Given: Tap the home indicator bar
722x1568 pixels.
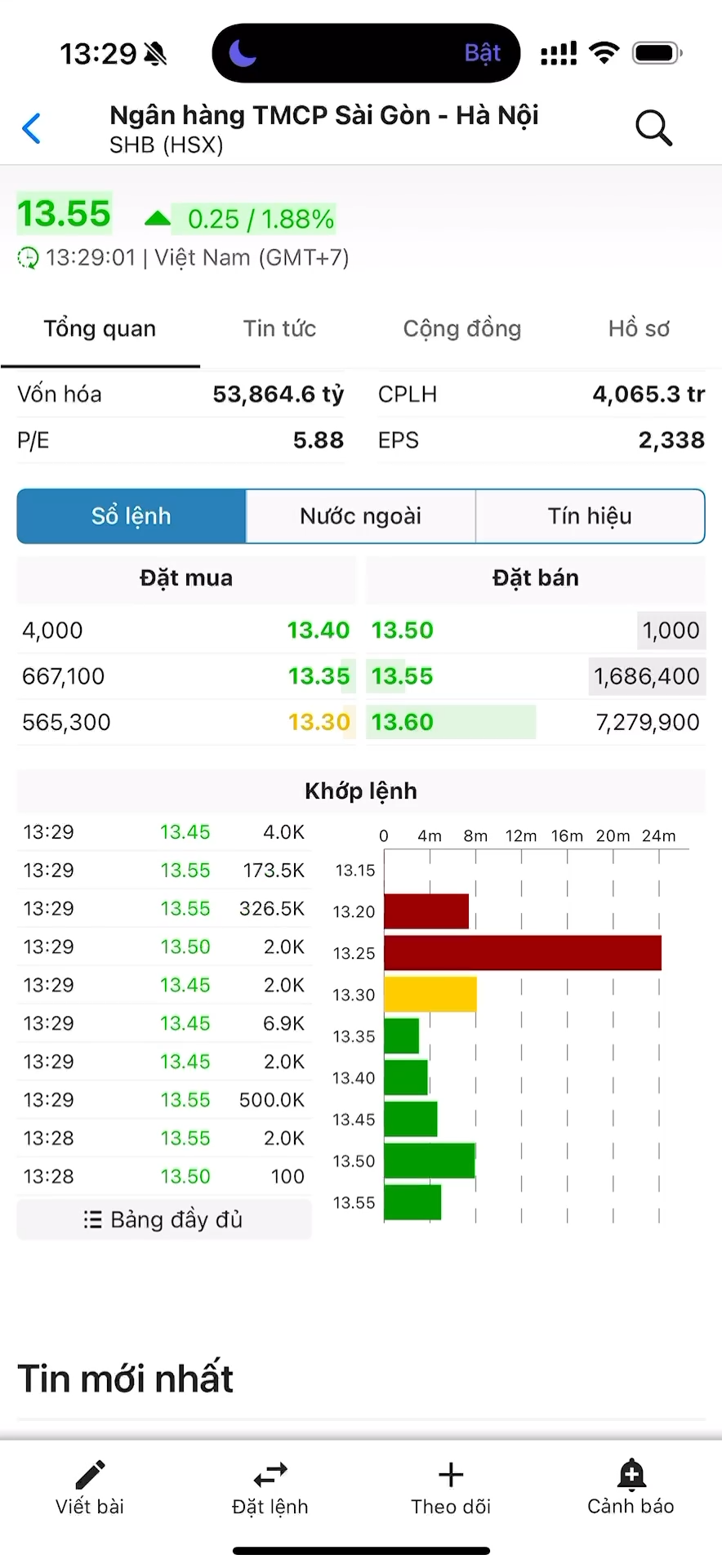Looking at the screenshot, I should pyautogui.click(x=361, y=1551).
